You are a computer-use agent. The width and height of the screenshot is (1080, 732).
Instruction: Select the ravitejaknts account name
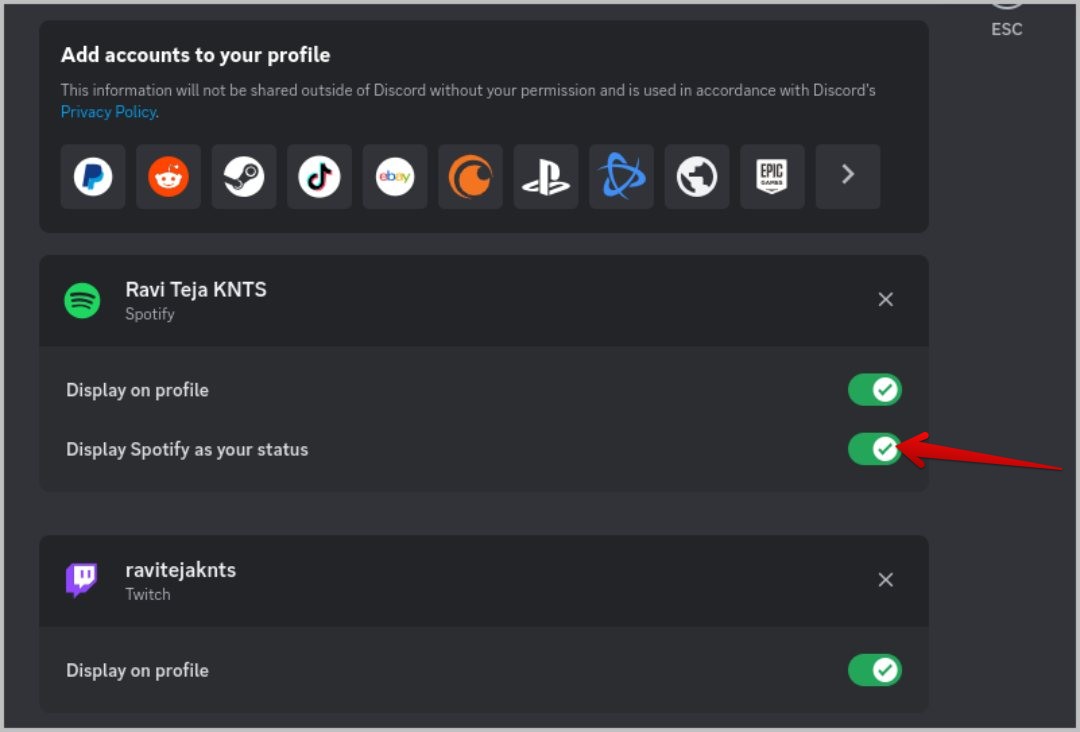point(180,570)
